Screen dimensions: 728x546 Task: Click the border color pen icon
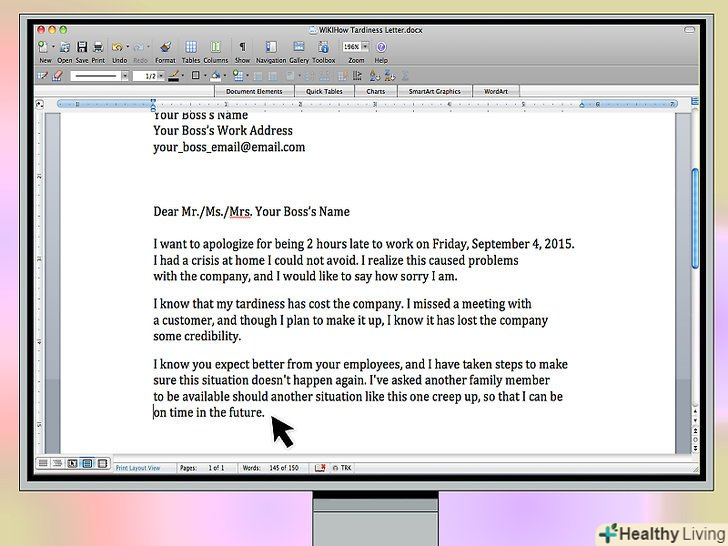click(174, 76)
